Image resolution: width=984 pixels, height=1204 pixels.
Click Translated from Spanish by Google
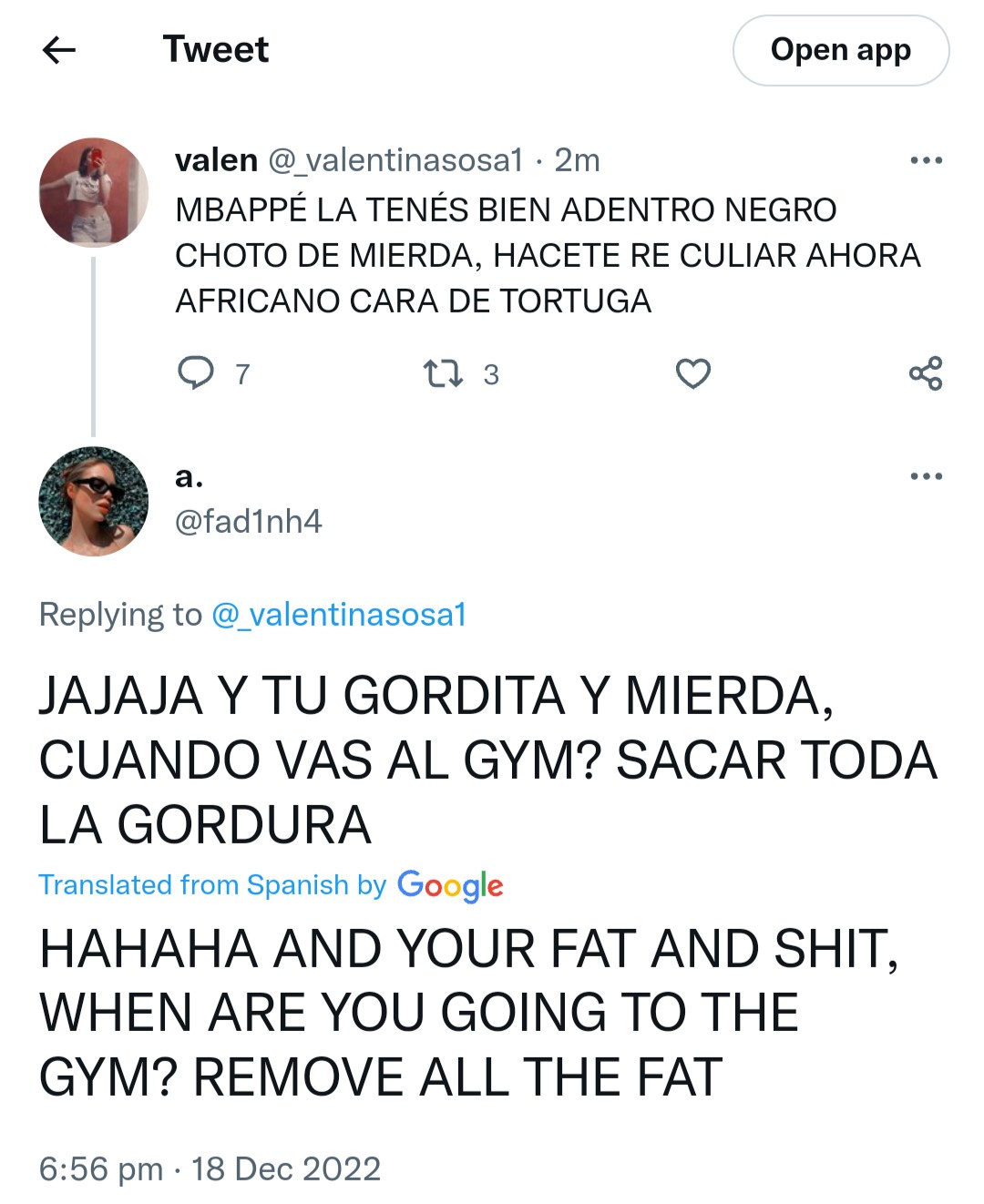(271, 885)
